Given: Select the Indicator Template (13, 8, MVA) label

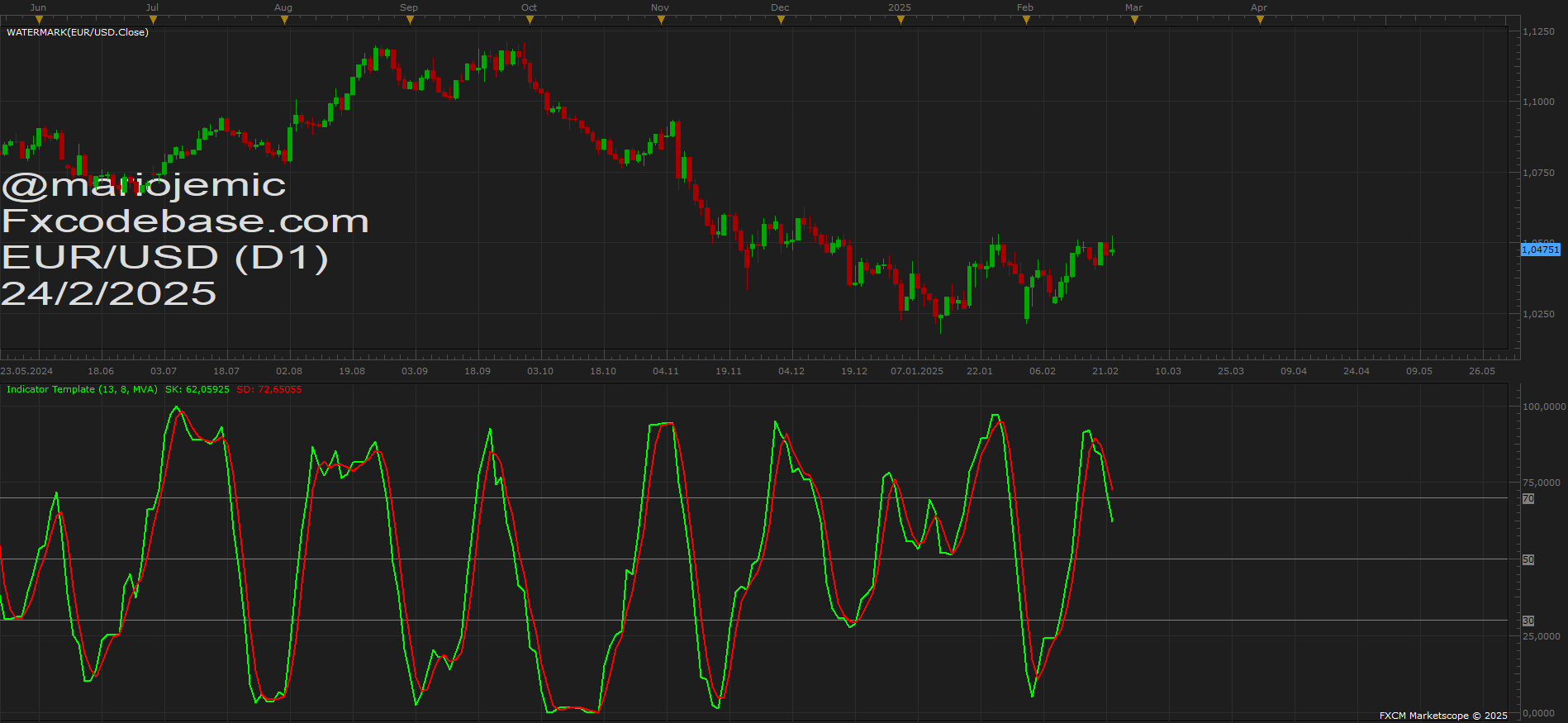Looking at the screenshot, I should pyautogui.click(x=82, y=389).
